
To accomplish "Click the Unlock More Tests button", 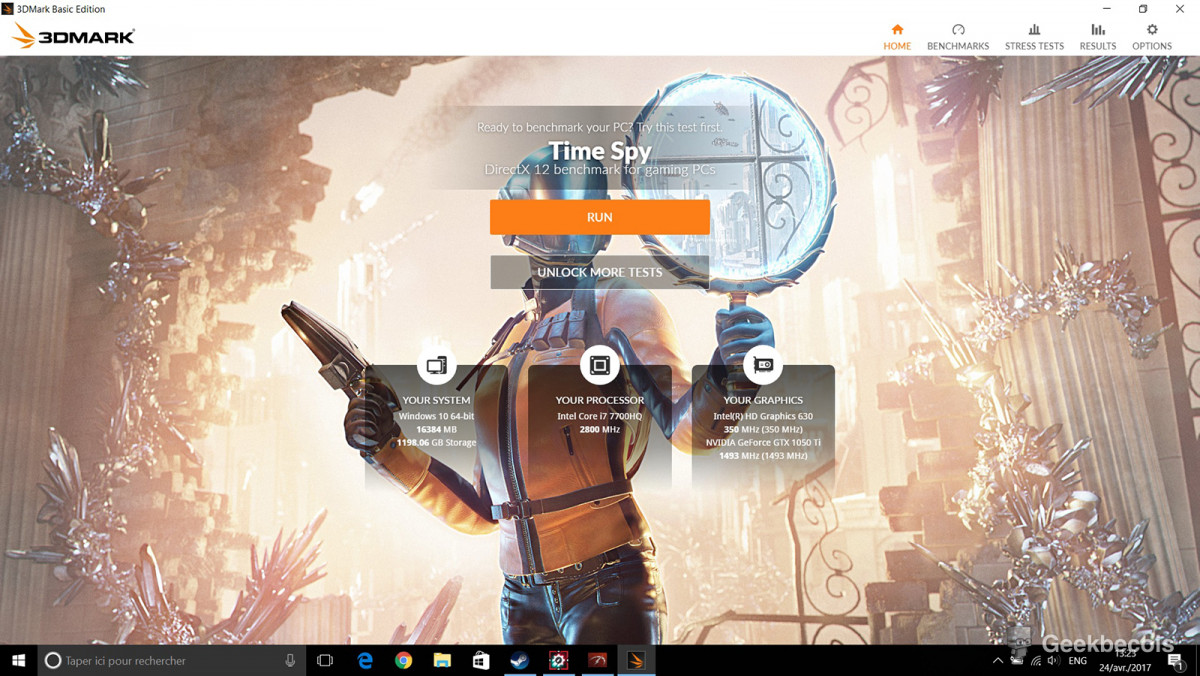I will pyautogui.click(x=599, y=272).
